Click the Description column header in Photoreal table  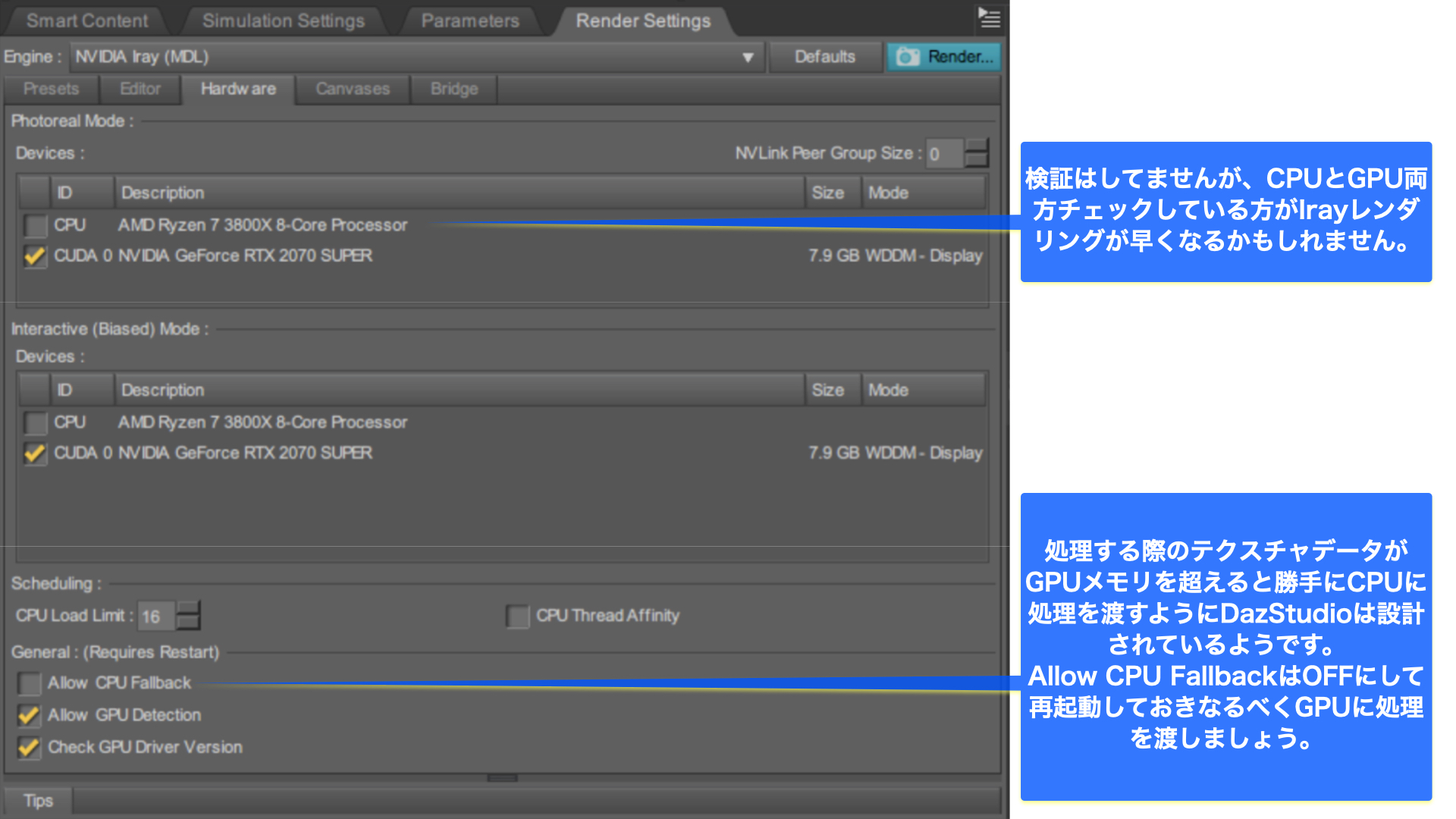coord(459,193)
